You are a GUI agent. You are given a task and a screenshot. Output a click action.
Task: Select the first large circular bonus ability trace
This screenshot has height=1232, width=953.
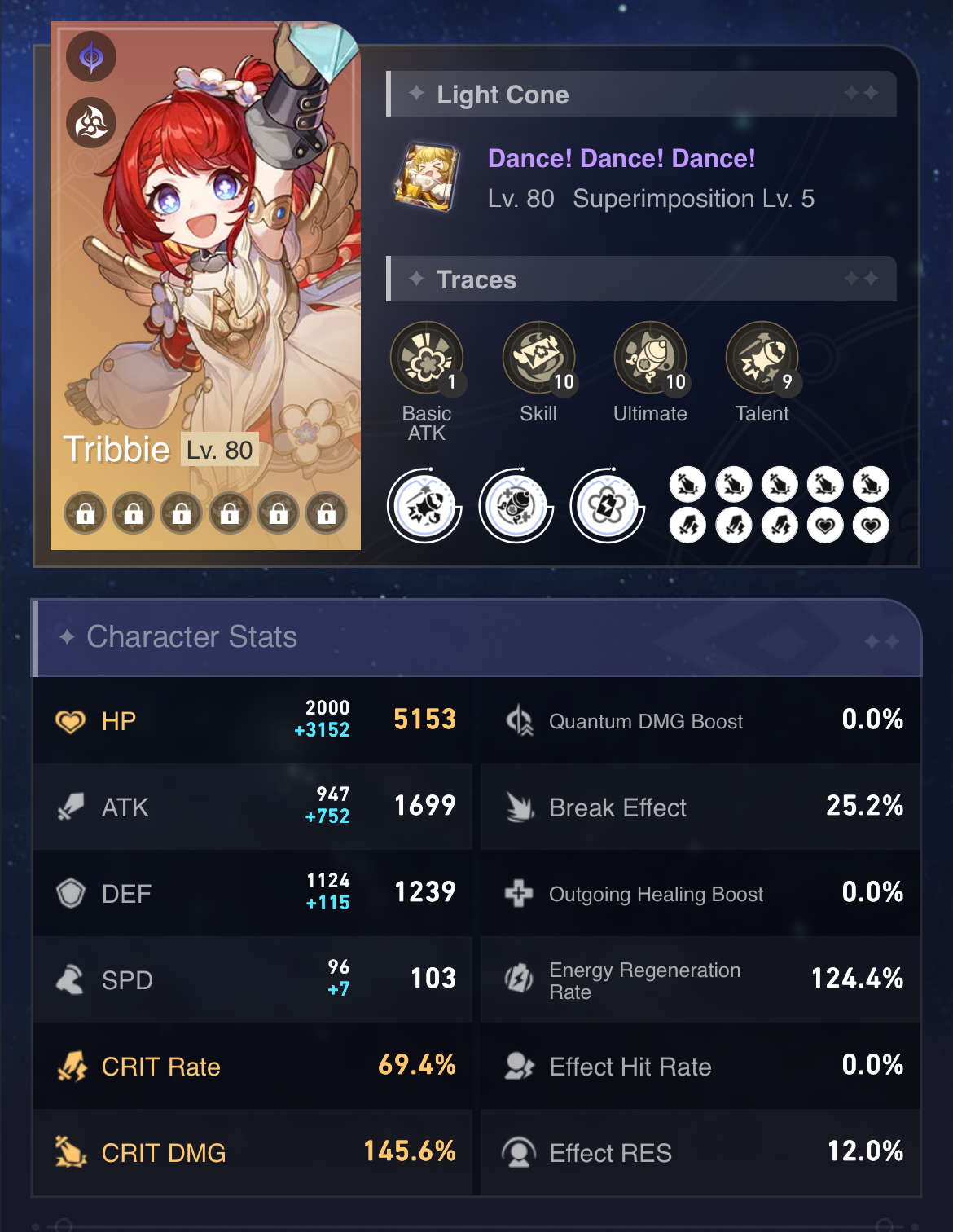click(425, 506)
